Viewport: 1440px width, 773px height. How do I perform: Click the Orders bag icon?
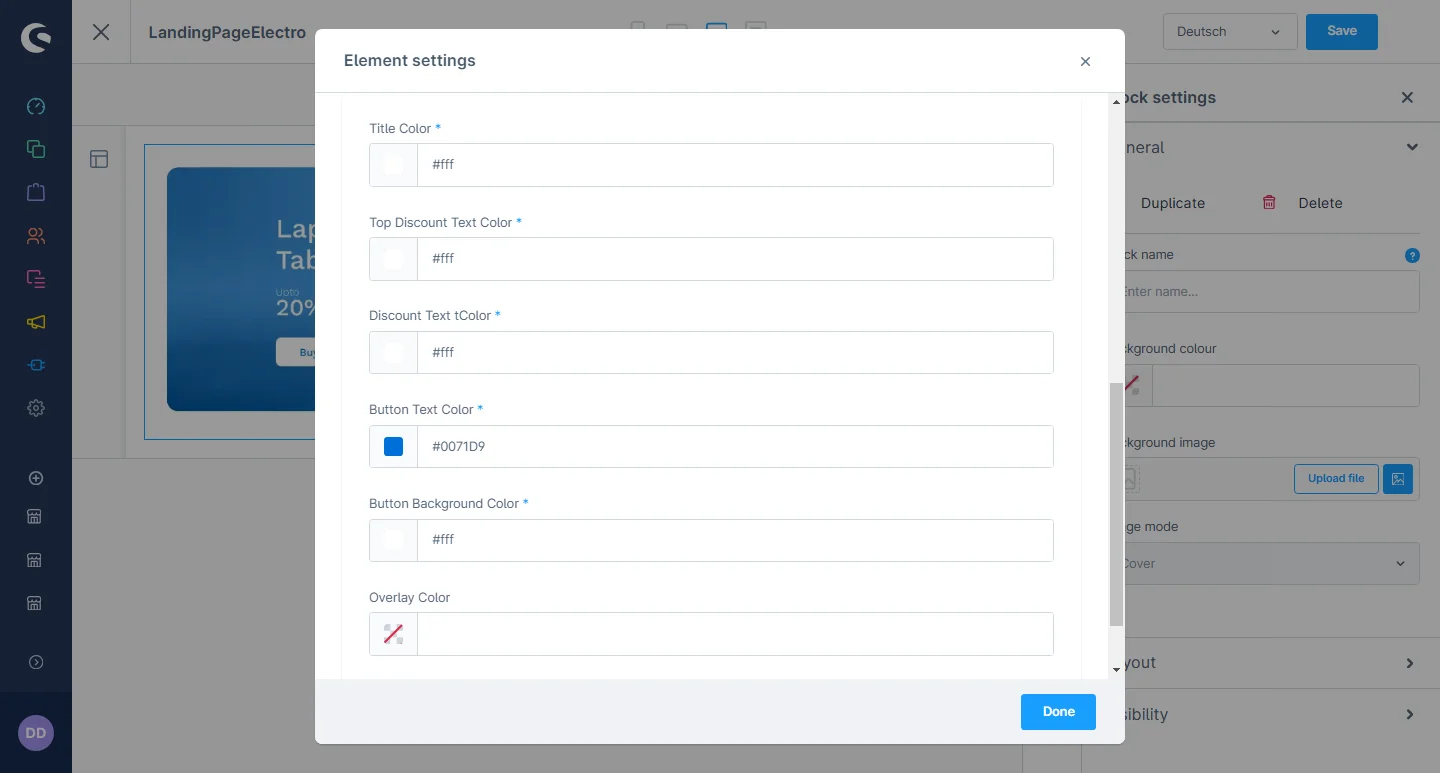tap(36, 192)
